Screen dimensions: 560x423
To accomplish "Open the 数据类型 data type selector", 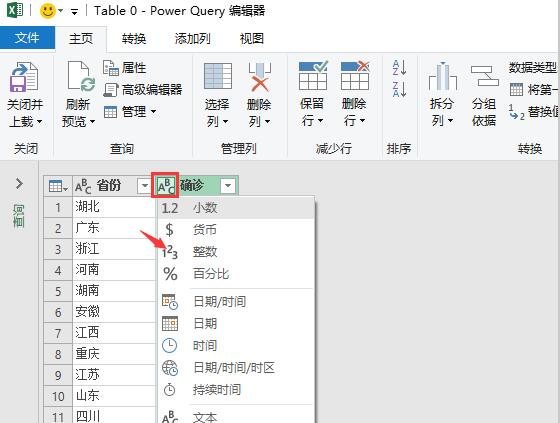I will coord(533,67).
